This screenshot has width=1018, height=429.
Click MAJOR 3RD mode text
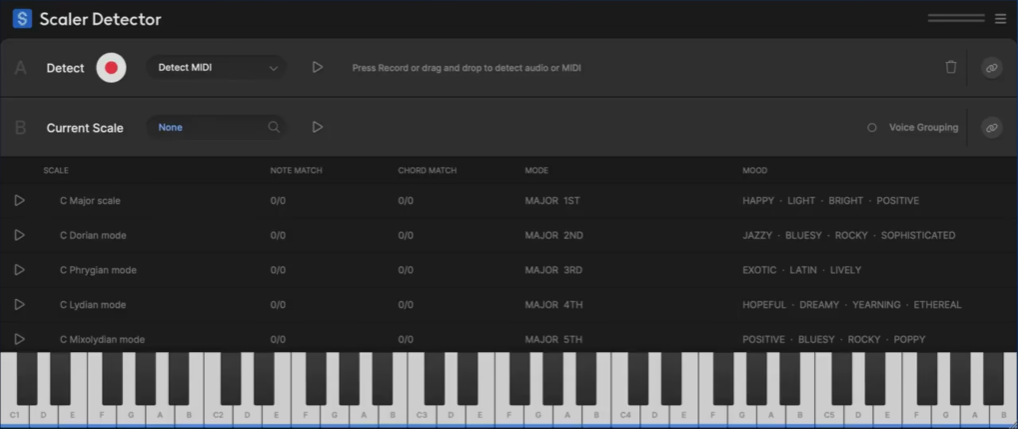click(x=553, y=270)
